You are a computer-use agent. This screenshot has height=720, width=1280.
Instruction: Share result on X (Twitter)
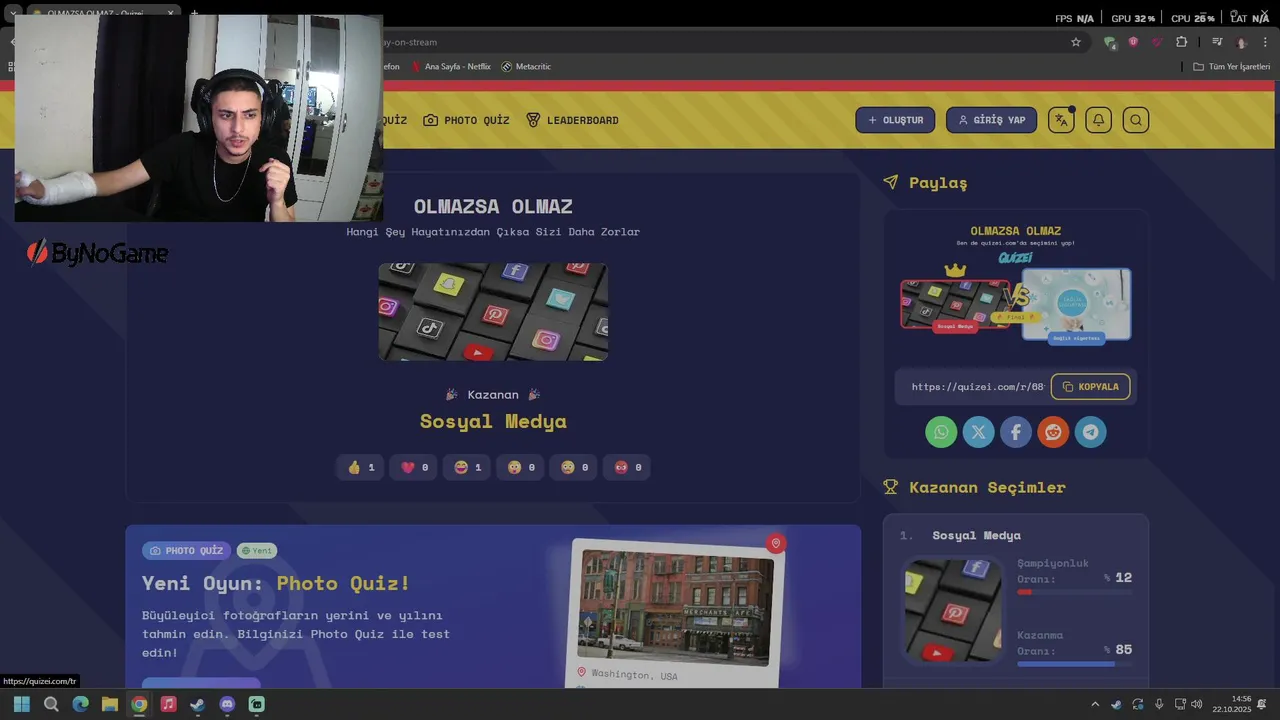pyautogui.click(x=978, y=432)
